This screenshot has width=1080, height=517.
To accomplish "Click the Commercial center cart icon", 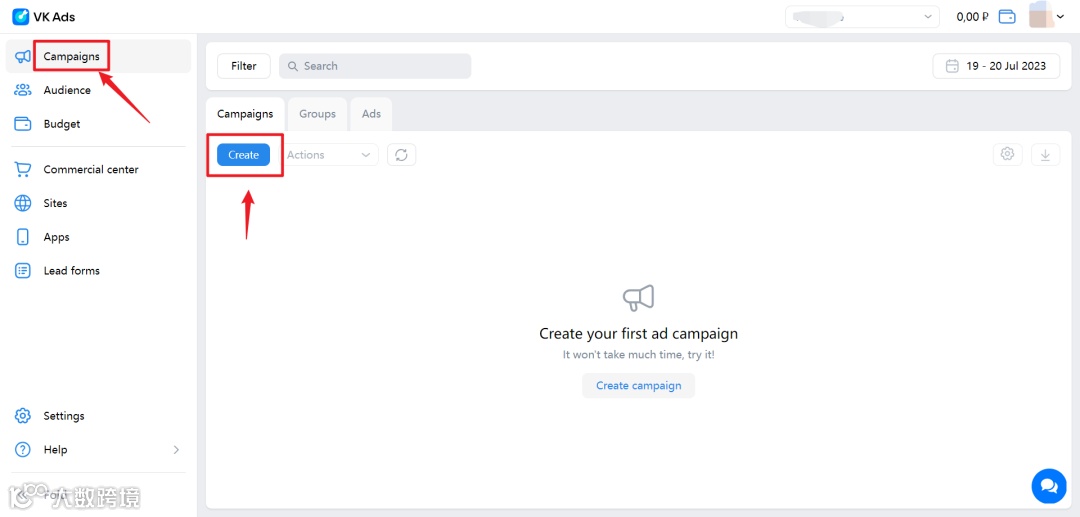I will 23,170.
